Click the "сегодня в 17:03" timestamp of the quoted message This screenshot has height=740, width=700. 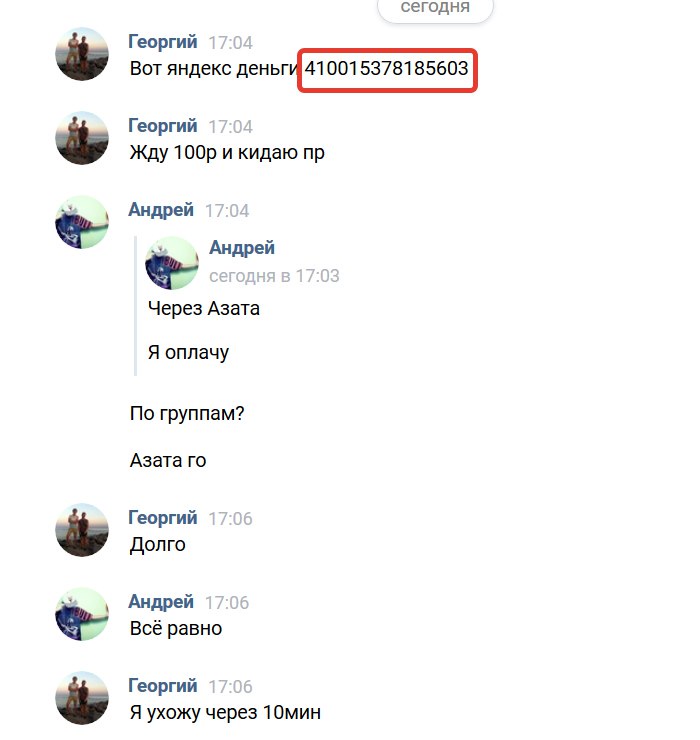[x=274, y=276]
